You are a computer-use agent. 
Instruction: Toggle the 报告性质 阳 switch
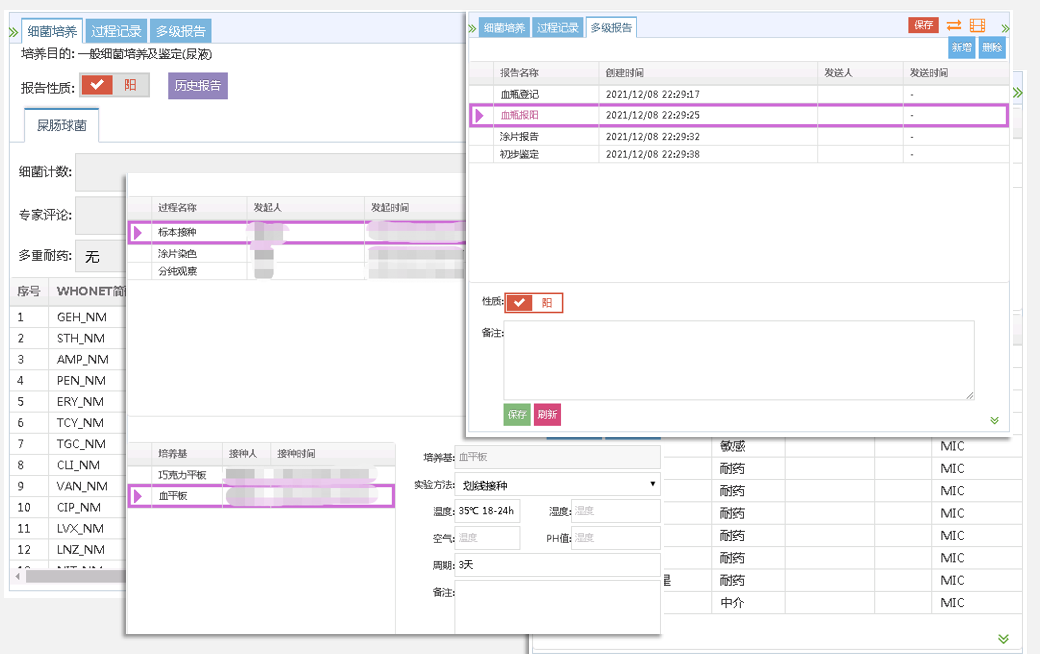pos(115,85)
